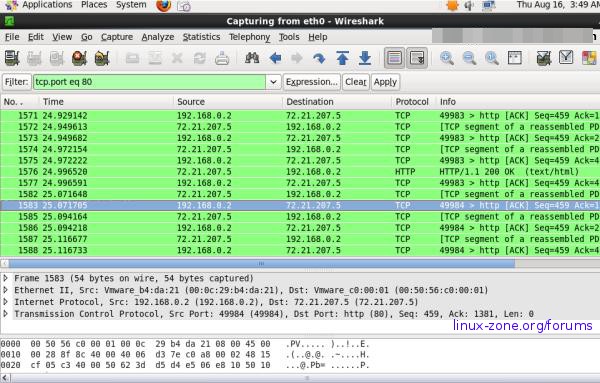Expand the Internet Protocol details

(x=6, y=302)
